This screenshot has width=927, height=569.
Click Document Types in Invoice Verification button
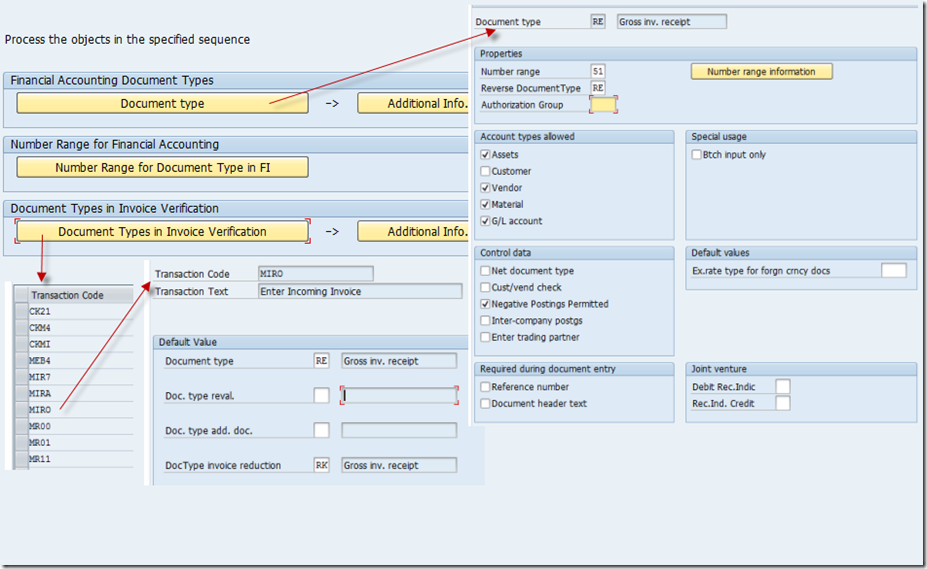162,231
